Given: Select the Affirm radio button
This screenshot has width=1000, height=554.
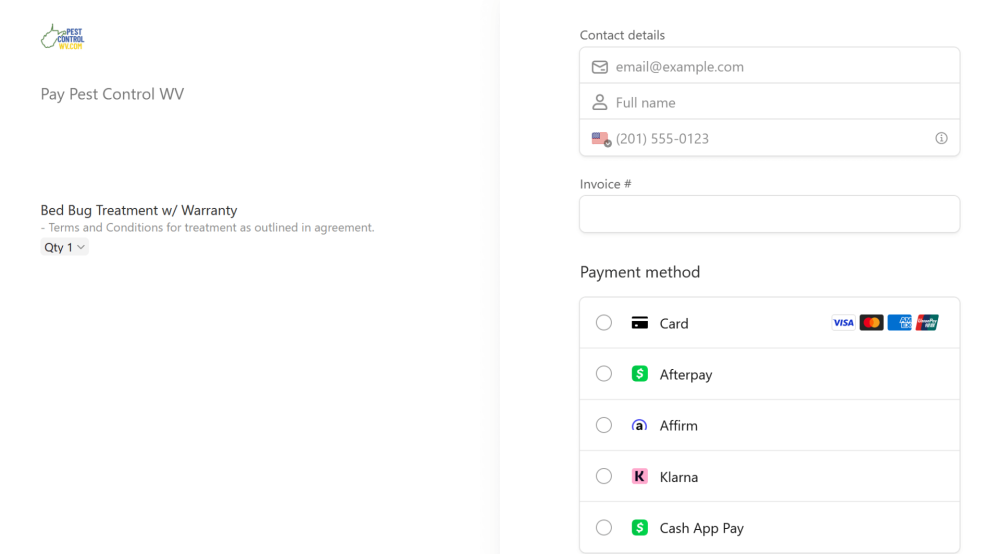Looking at the screenshot, I should coord(604,425).
